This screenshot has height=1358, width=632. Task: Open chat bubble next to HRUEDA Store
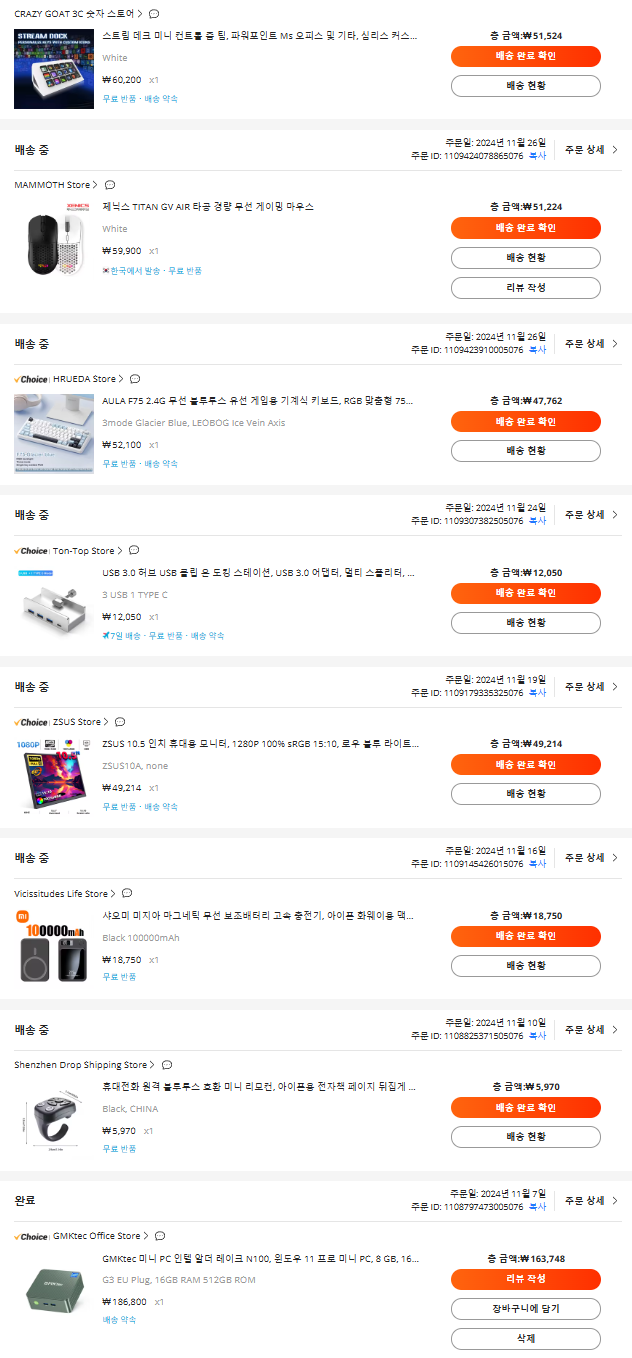(135, 379)
